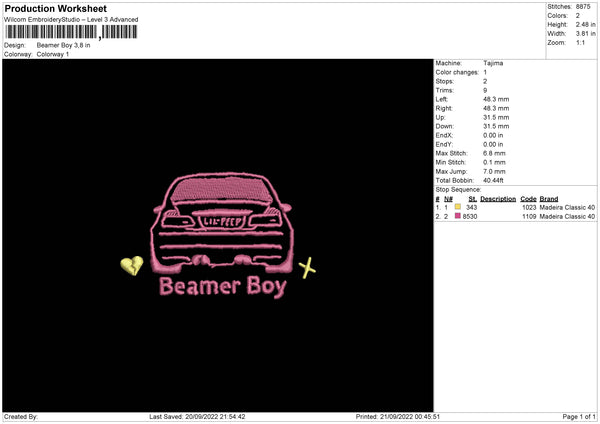The image size is (600, 424).
Task: Click the Total Bobbin value 40.44ft
Action: tap(494, 180)
